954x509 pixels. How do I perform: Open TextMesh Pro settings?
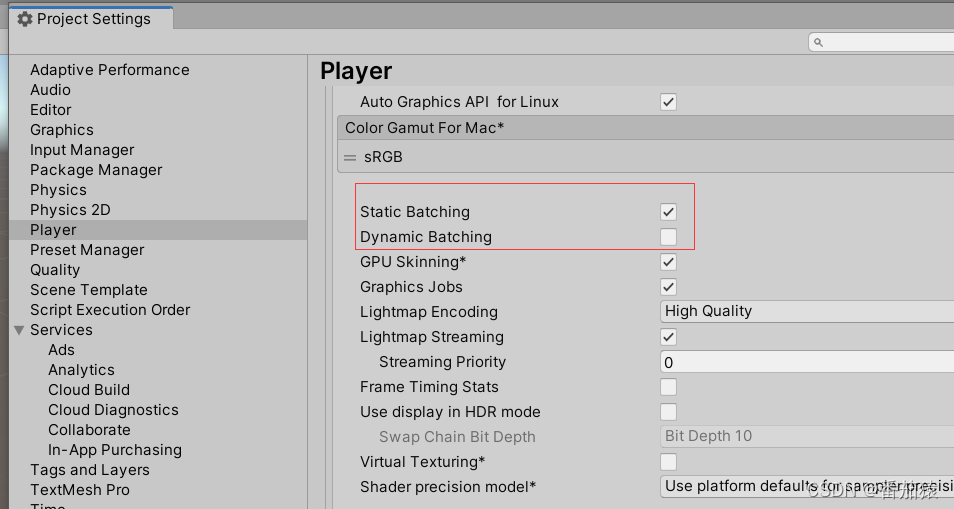pyautogui.click(x=80, y=490)
